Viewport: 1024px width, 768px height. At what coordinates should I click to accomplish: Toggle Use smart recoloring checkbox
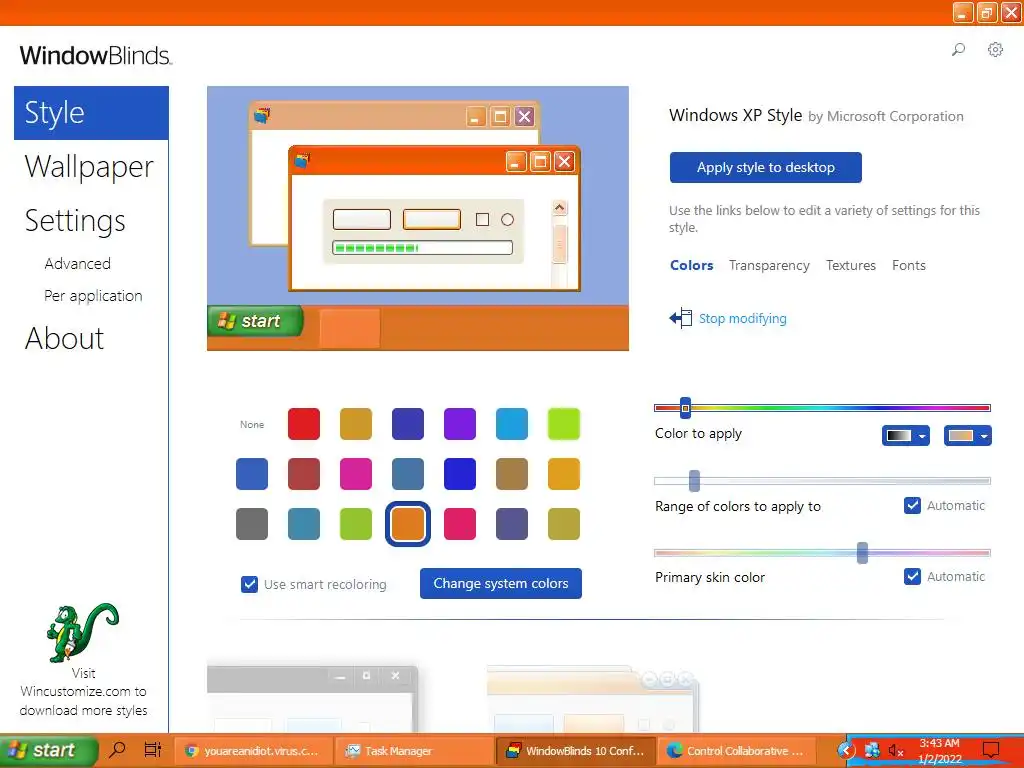click(x=249, y=584)
